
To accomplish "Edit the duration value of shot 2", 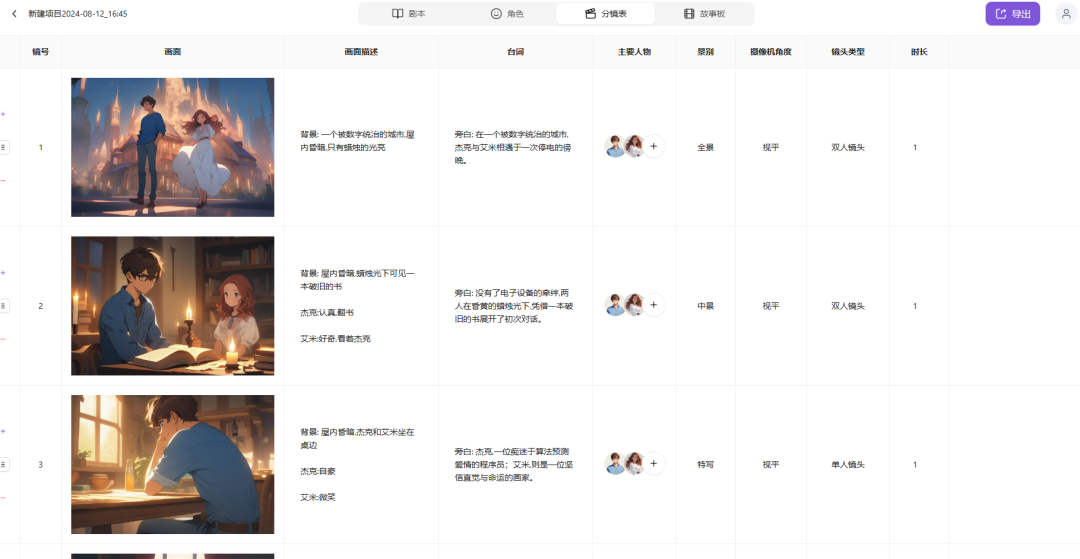I will [915, 306].
